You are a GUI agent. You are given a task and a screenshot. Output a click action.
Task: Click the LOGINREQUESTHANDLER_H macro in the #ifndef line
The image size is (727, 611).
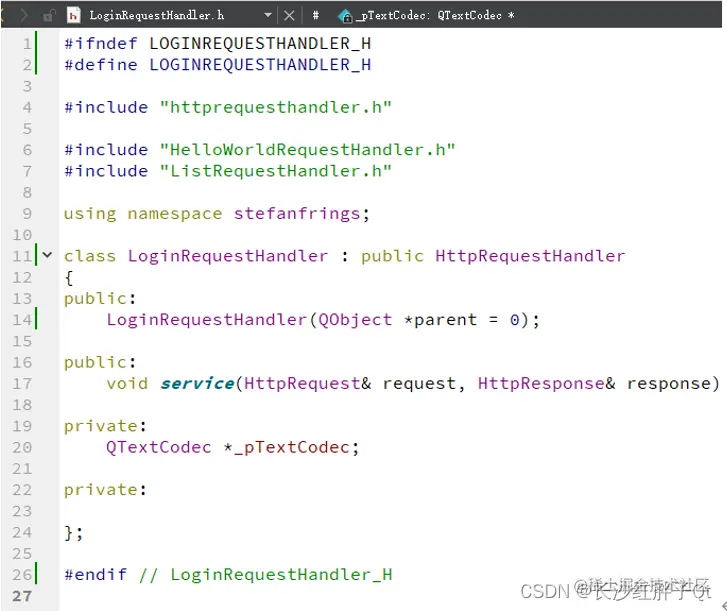click(x=260, y=44)
